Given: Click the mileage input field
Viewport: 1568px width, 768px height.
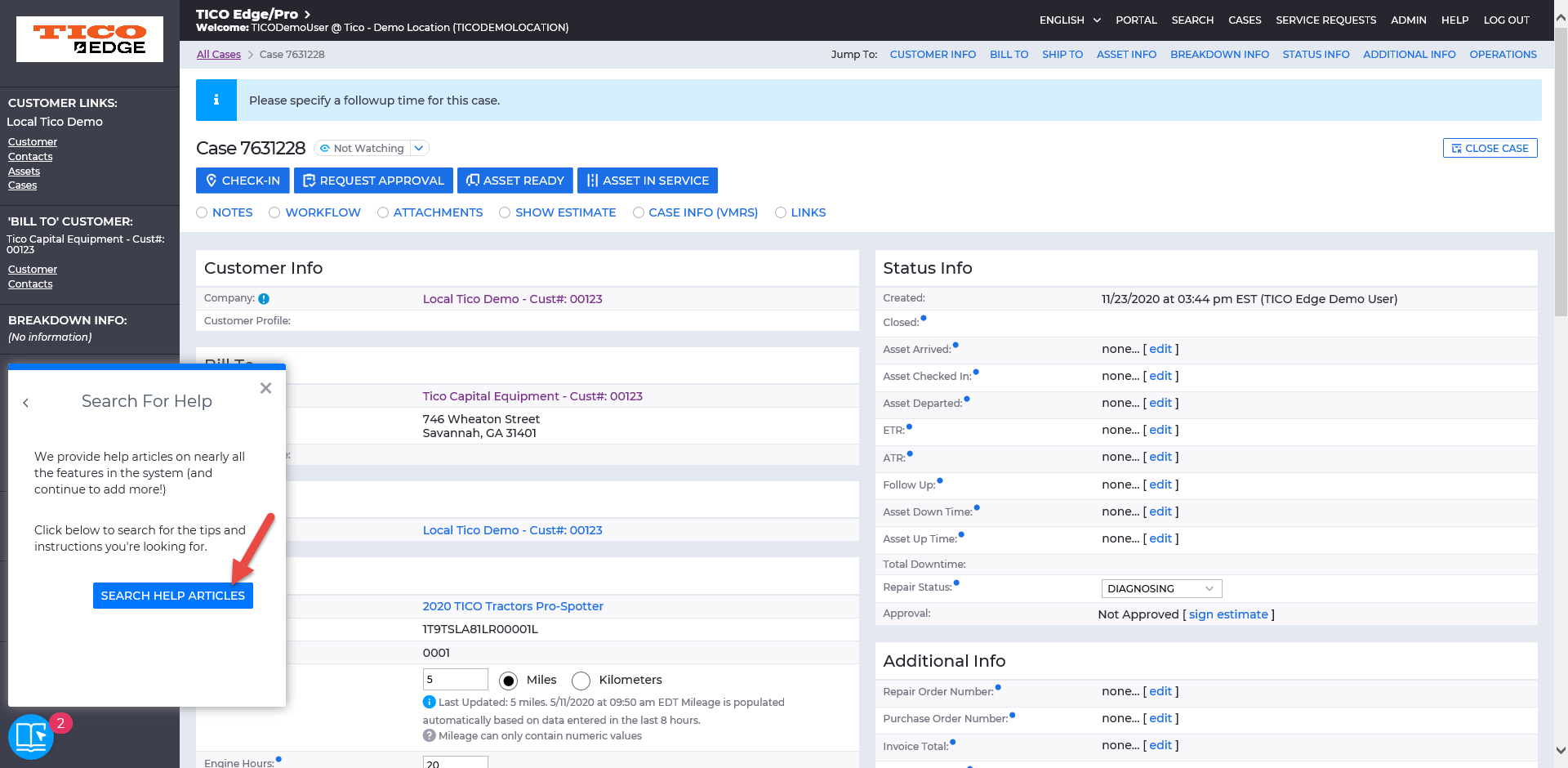Looking at the screenshot, I should (455, 680).
